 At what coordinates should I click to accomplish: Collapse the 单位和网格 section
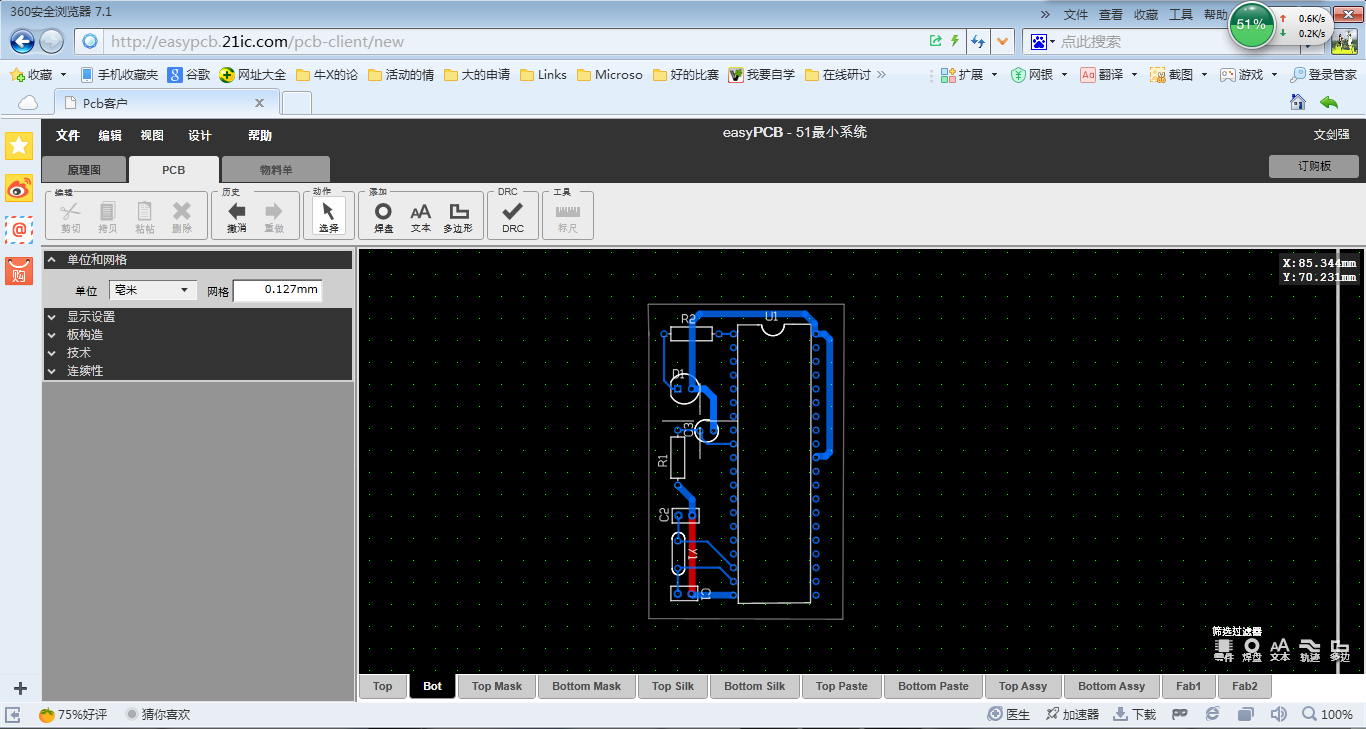[198, 260]
